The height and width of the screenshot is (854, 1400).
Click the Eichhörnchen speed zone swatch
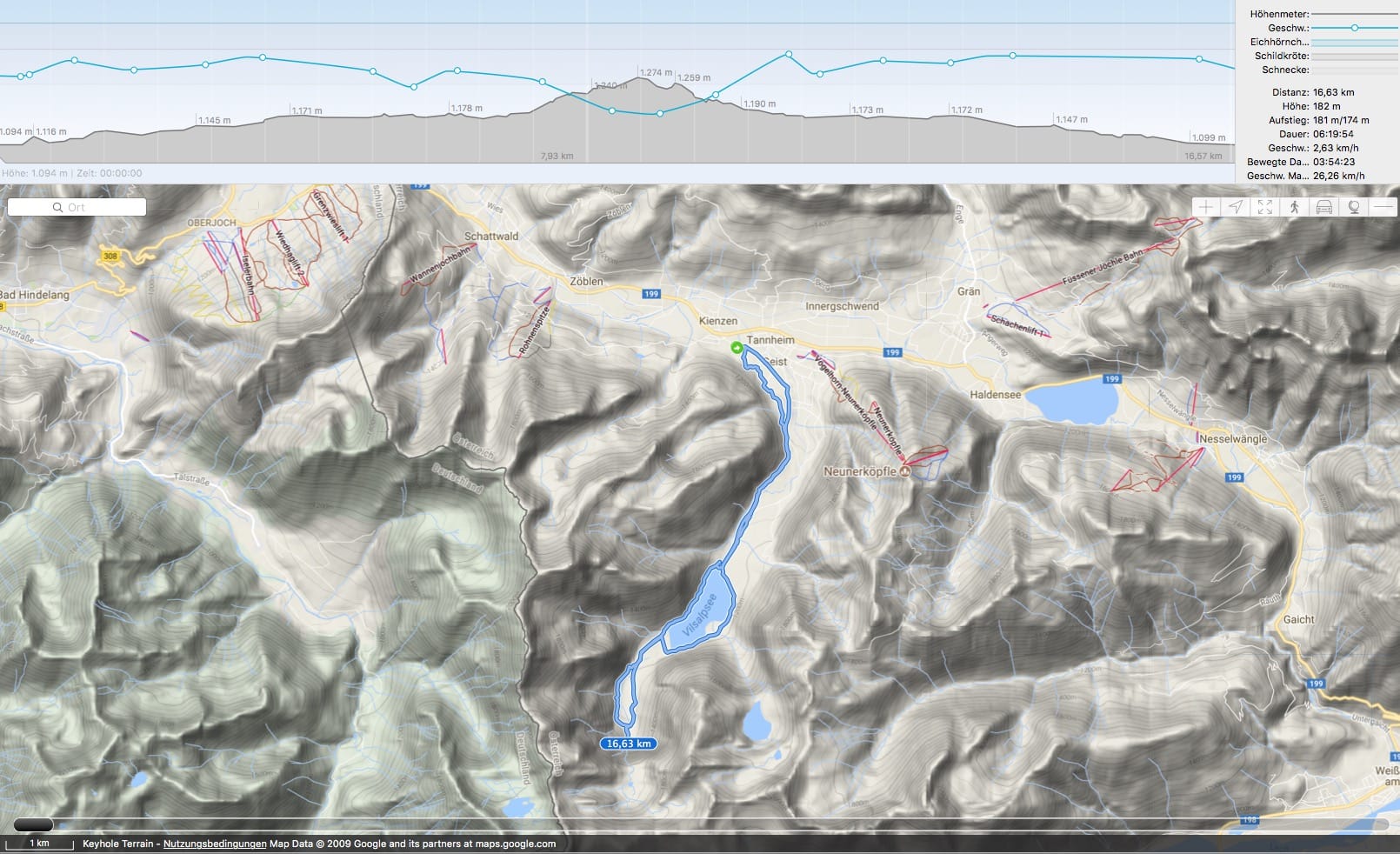[1355, 42]
